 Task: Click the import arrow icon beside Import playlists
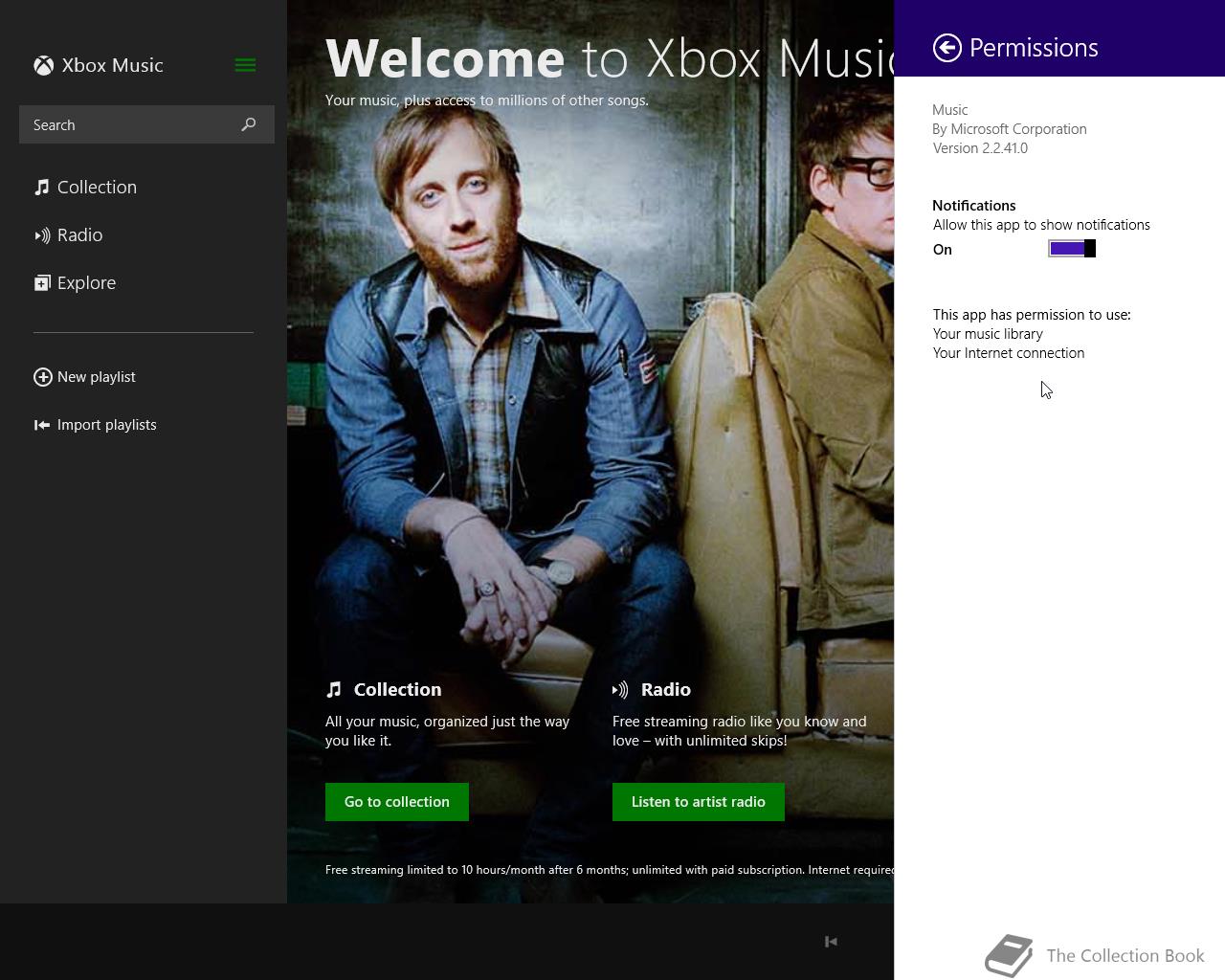[x=42, y=425]
